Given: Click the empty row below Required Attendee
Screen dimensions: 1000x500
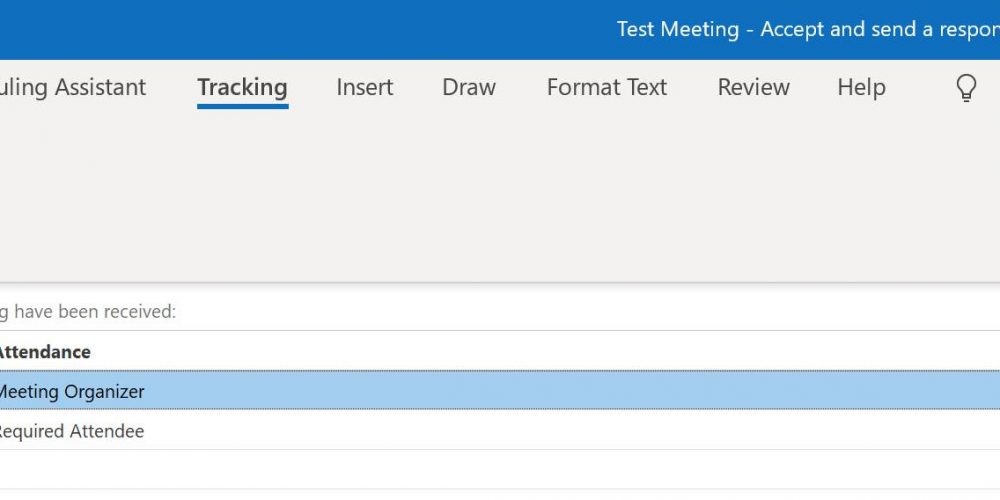Looking at the screenshot, I should [x=500, y=469].
